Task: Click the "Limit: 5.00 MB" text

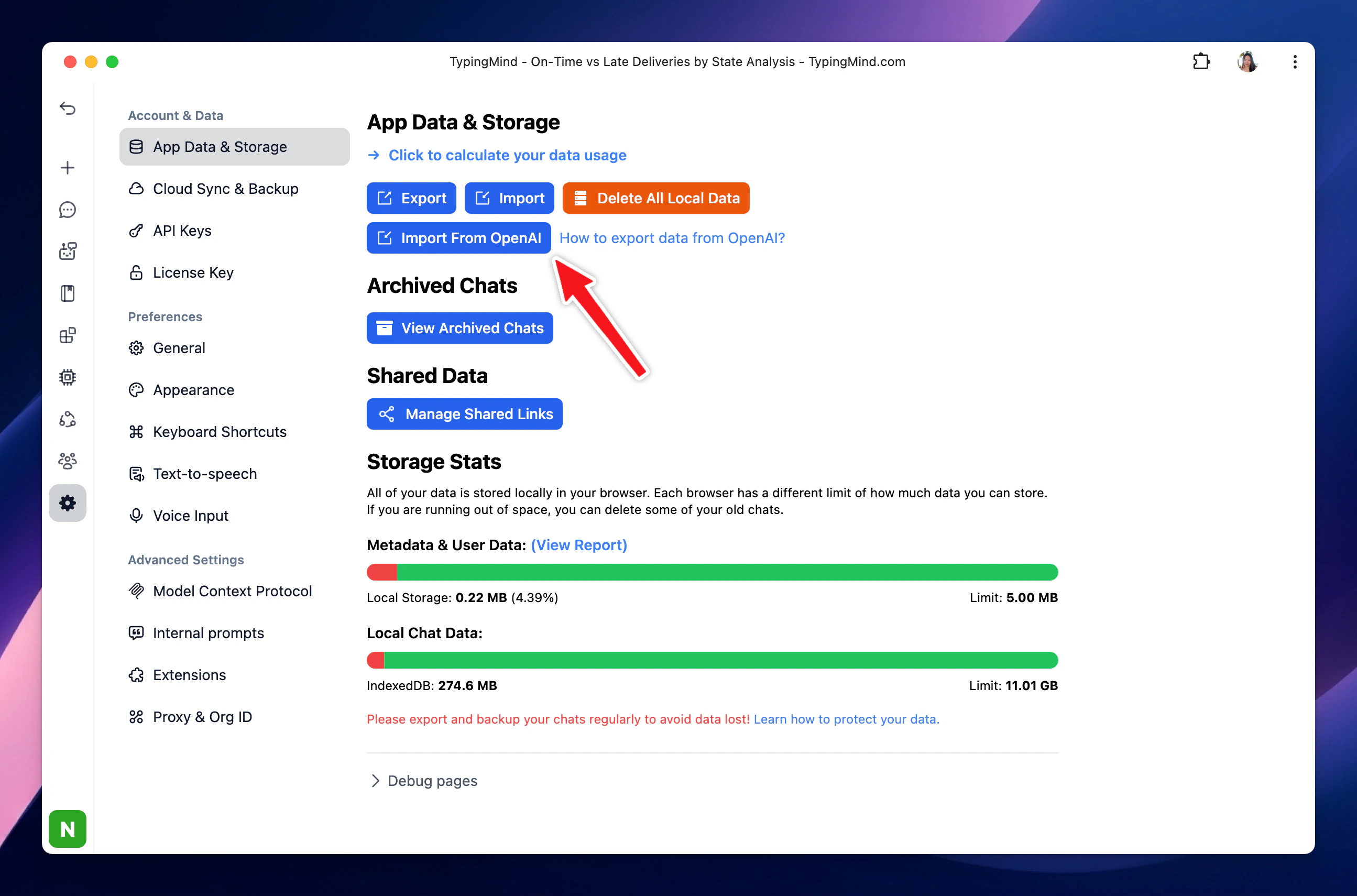Action: [1014, 598]
